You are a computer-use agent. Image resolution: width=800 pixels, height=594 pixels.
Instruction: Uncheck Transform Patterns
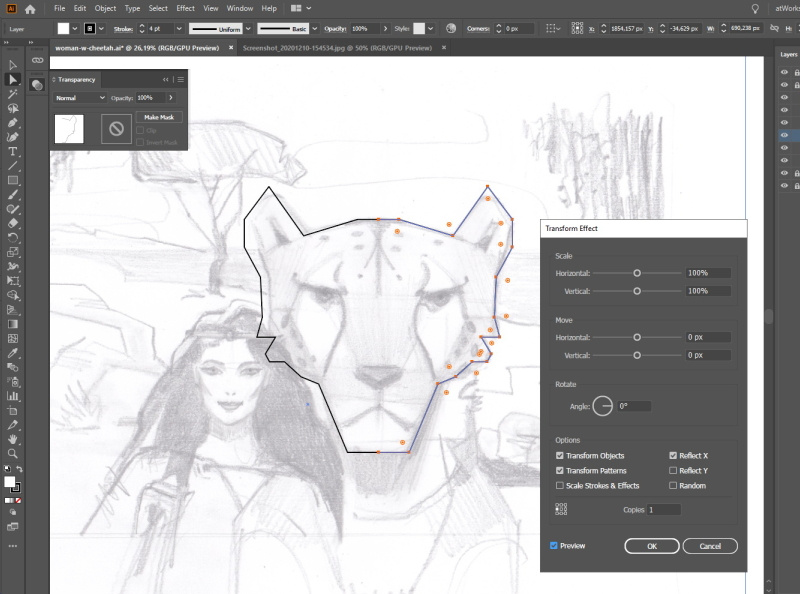click(562, 471)
